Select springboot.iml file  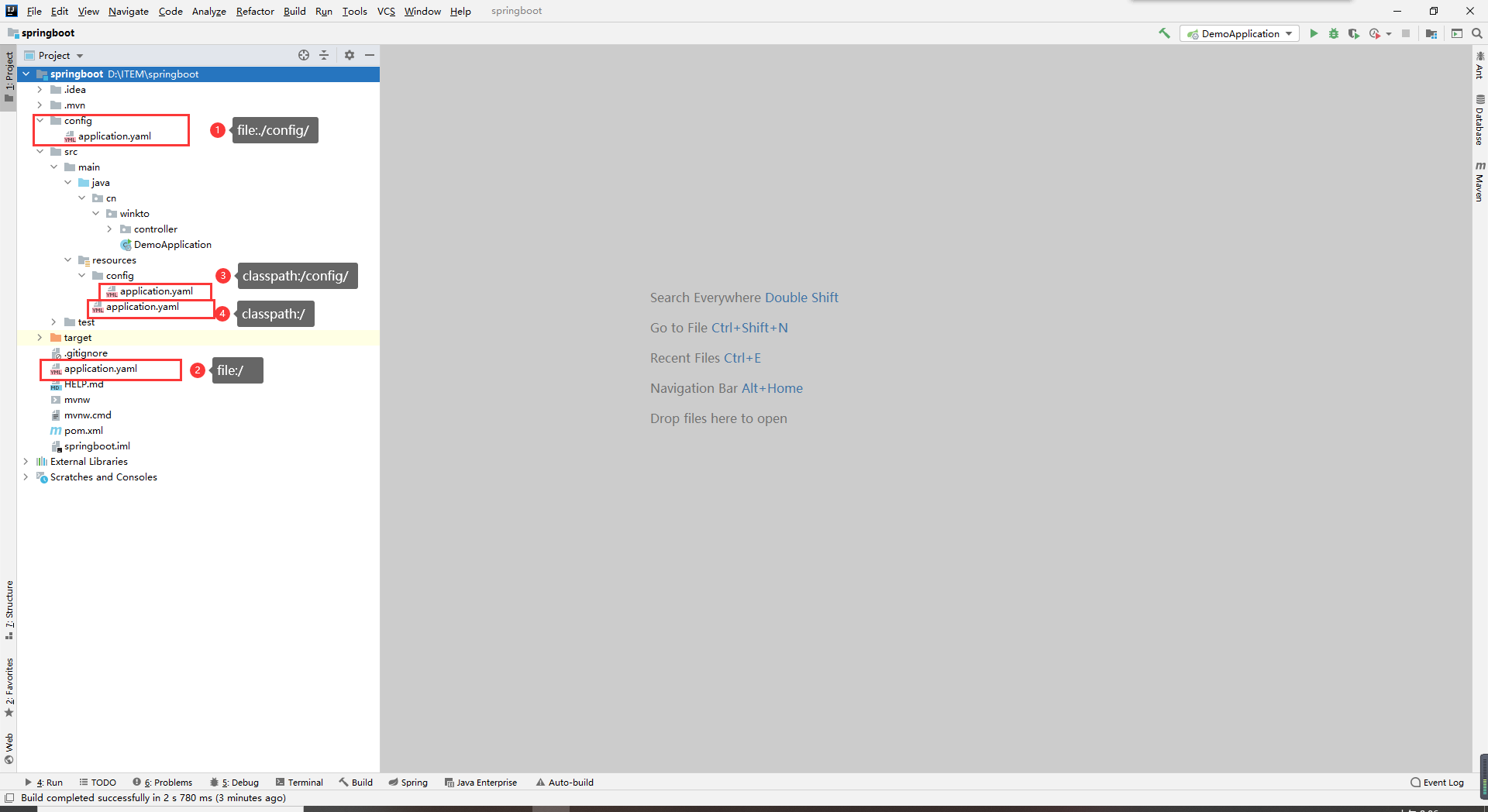(97, 446)
